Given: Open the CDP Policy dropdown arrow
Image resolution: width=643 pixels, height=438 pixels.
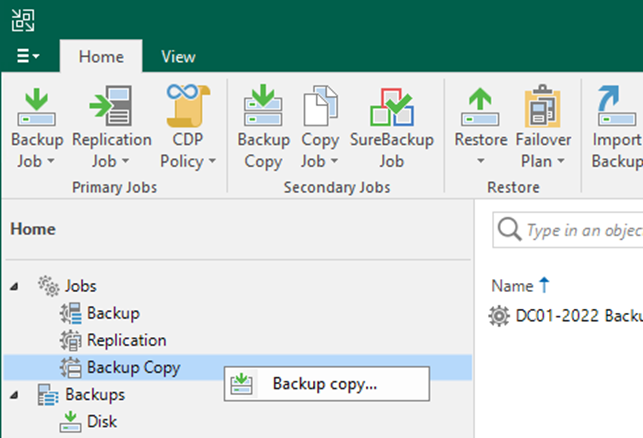Looking at the screenshot, I should (x=212, y=161).
